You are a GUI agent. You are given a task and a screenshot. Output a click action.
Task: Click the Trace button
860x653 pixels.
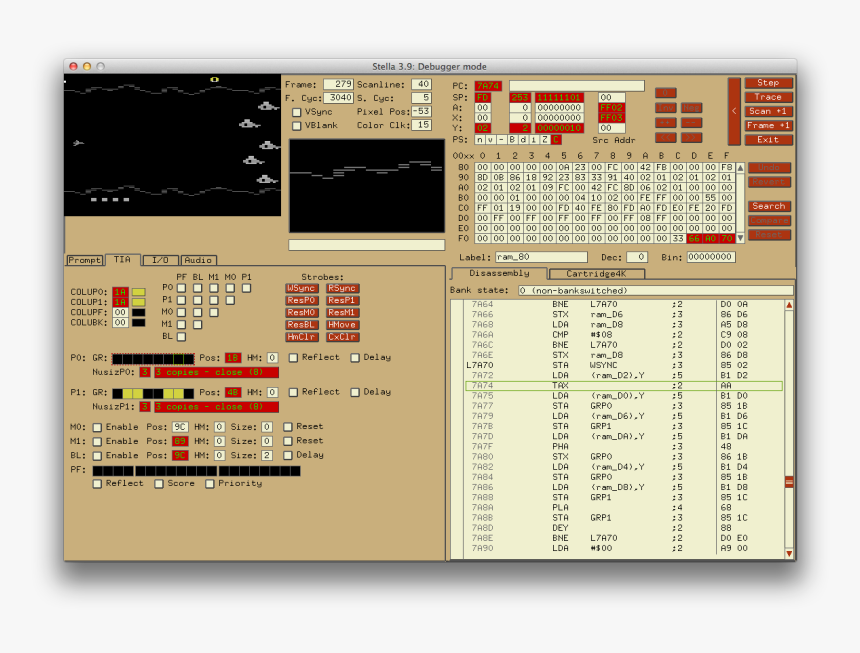point(768,97)
